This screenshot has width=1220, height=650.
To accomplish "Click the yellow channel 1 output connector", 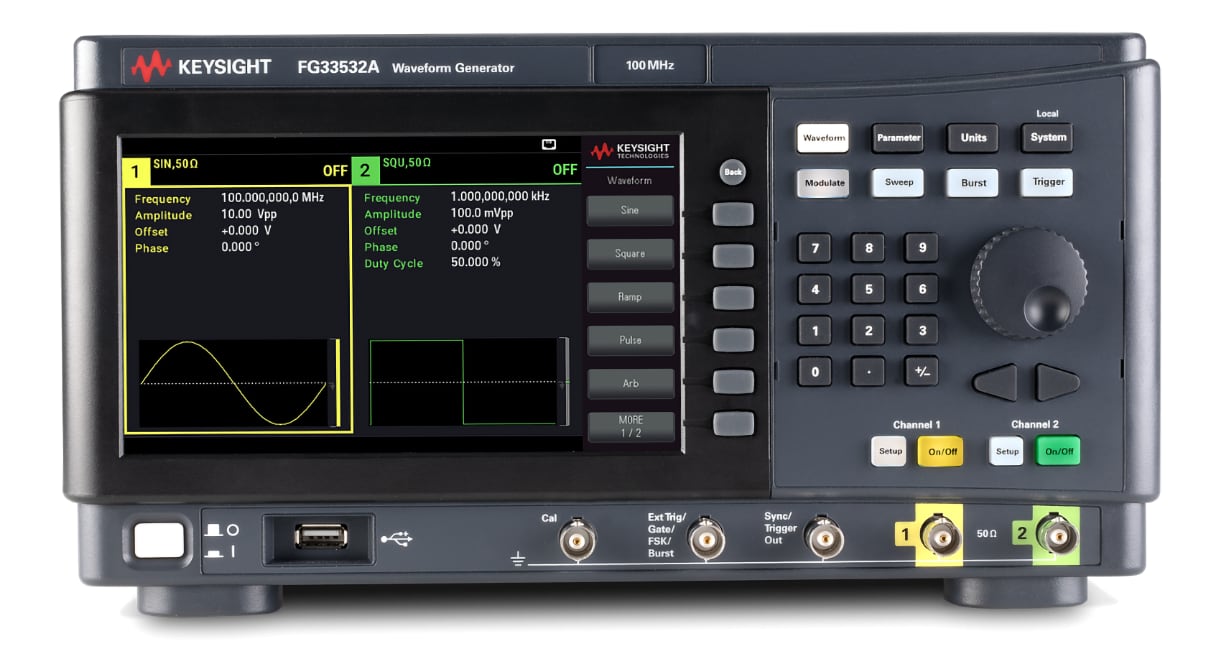I will pyautogui.click(x=941, y=536).
